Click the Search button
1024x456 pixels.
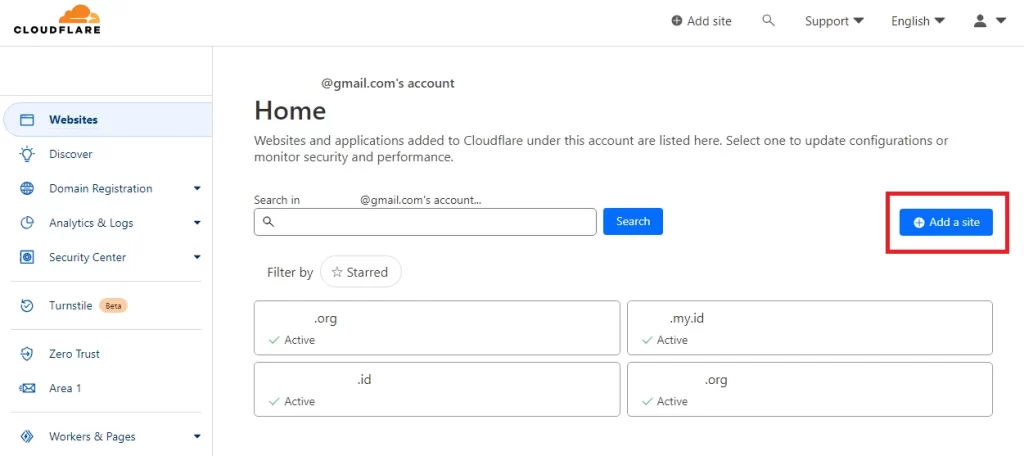coord(633,221)
